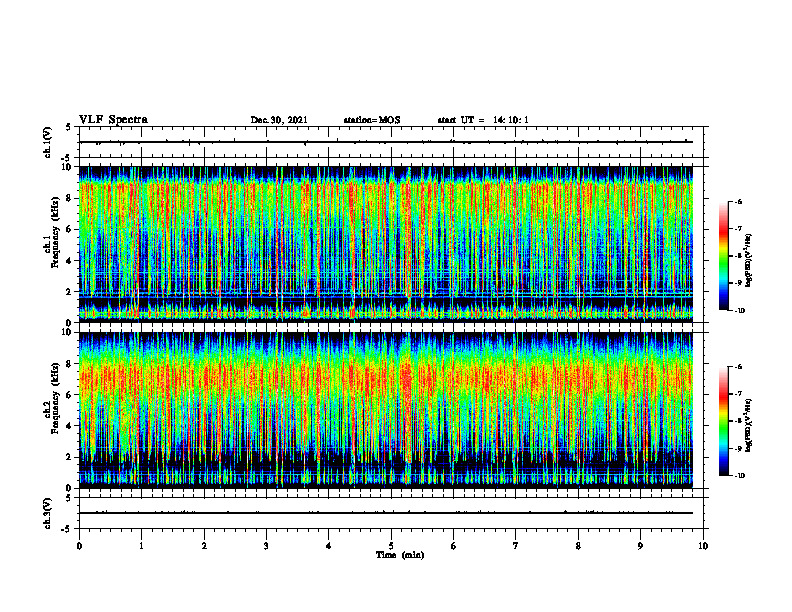Click the "5" voltage tick of ch.1(V) panel
Image resolution: width=792 pixels, height=612 pixels.
[x=70, y=127]
